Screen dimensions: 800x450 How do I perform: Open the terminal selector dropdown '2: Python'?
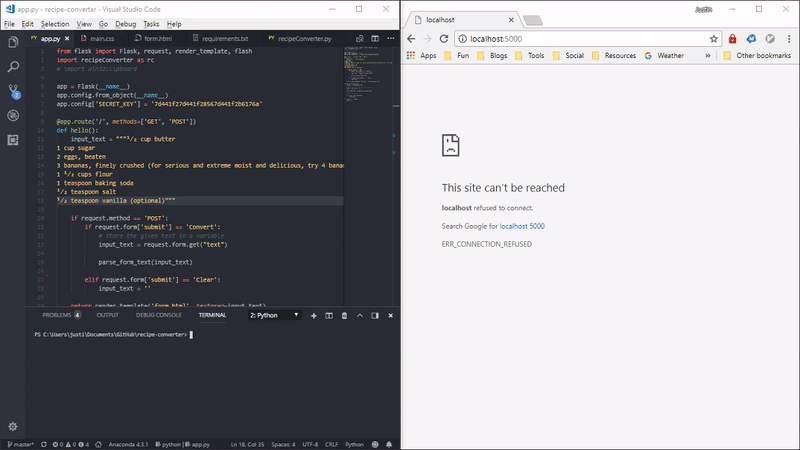point(274,315)
